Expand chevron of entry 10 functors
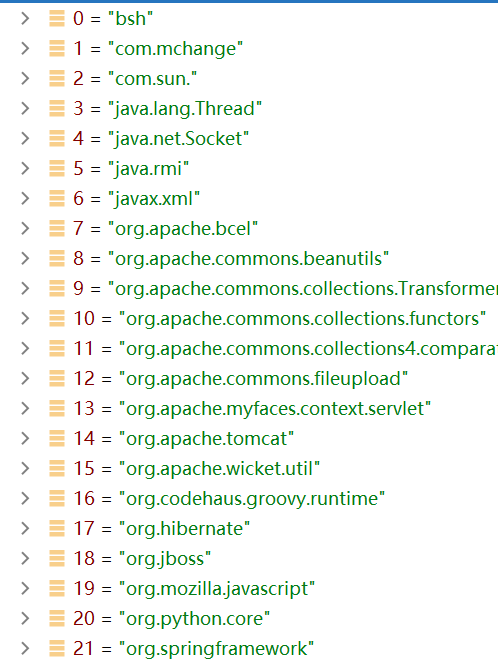Viewport: 498px width, 659px height. point(25,319)
